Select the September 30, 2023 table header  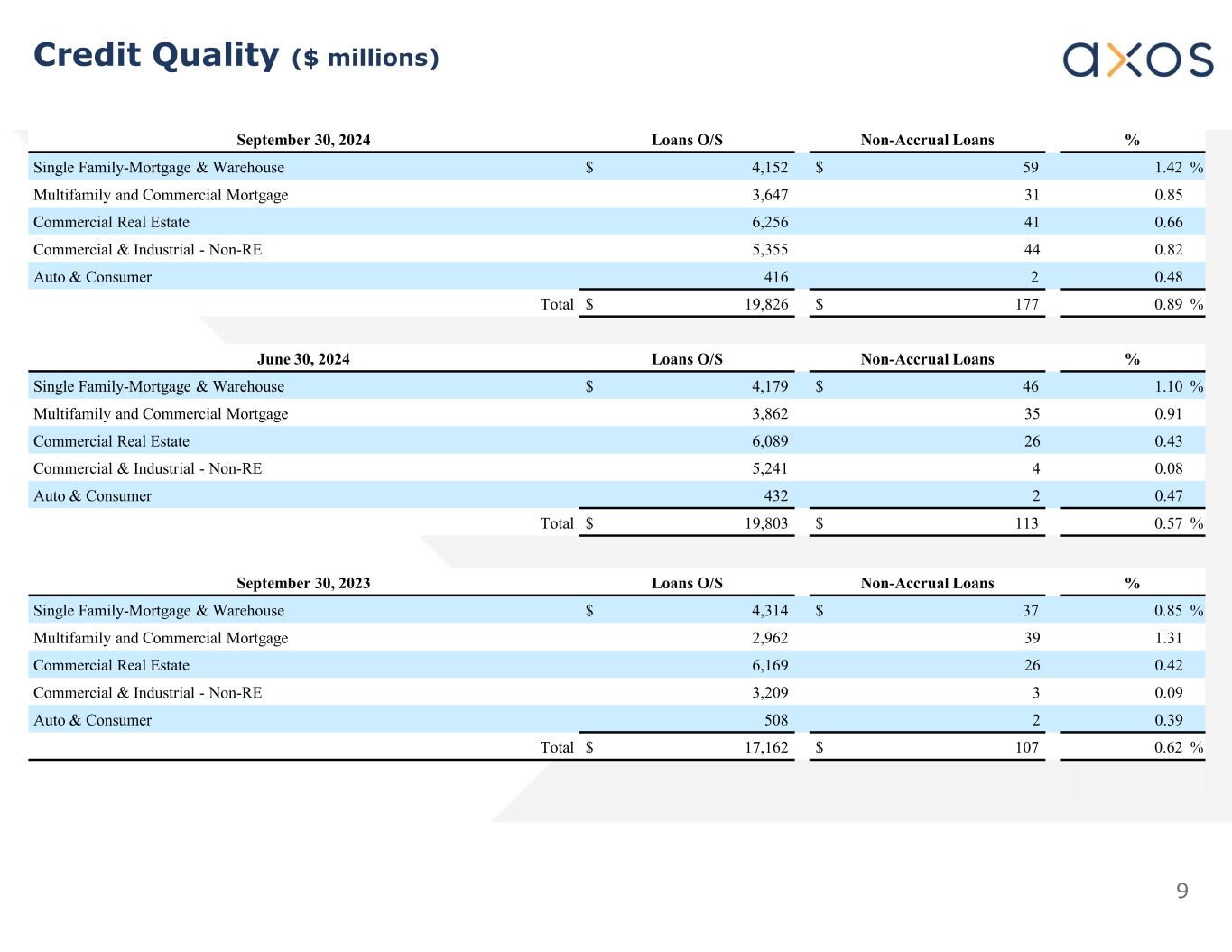pos(303,583)
